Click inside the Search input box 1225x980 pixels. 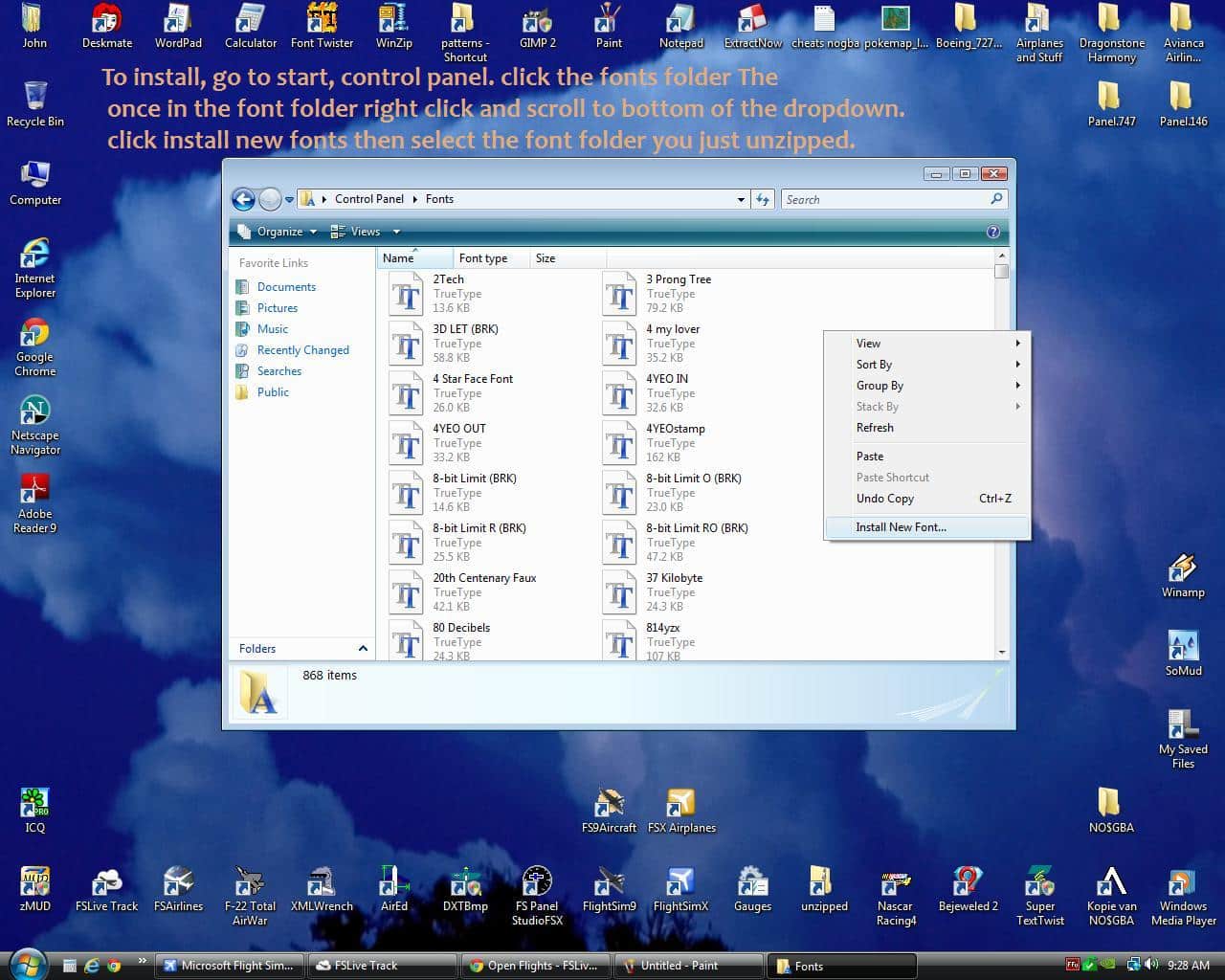[884, 199]
